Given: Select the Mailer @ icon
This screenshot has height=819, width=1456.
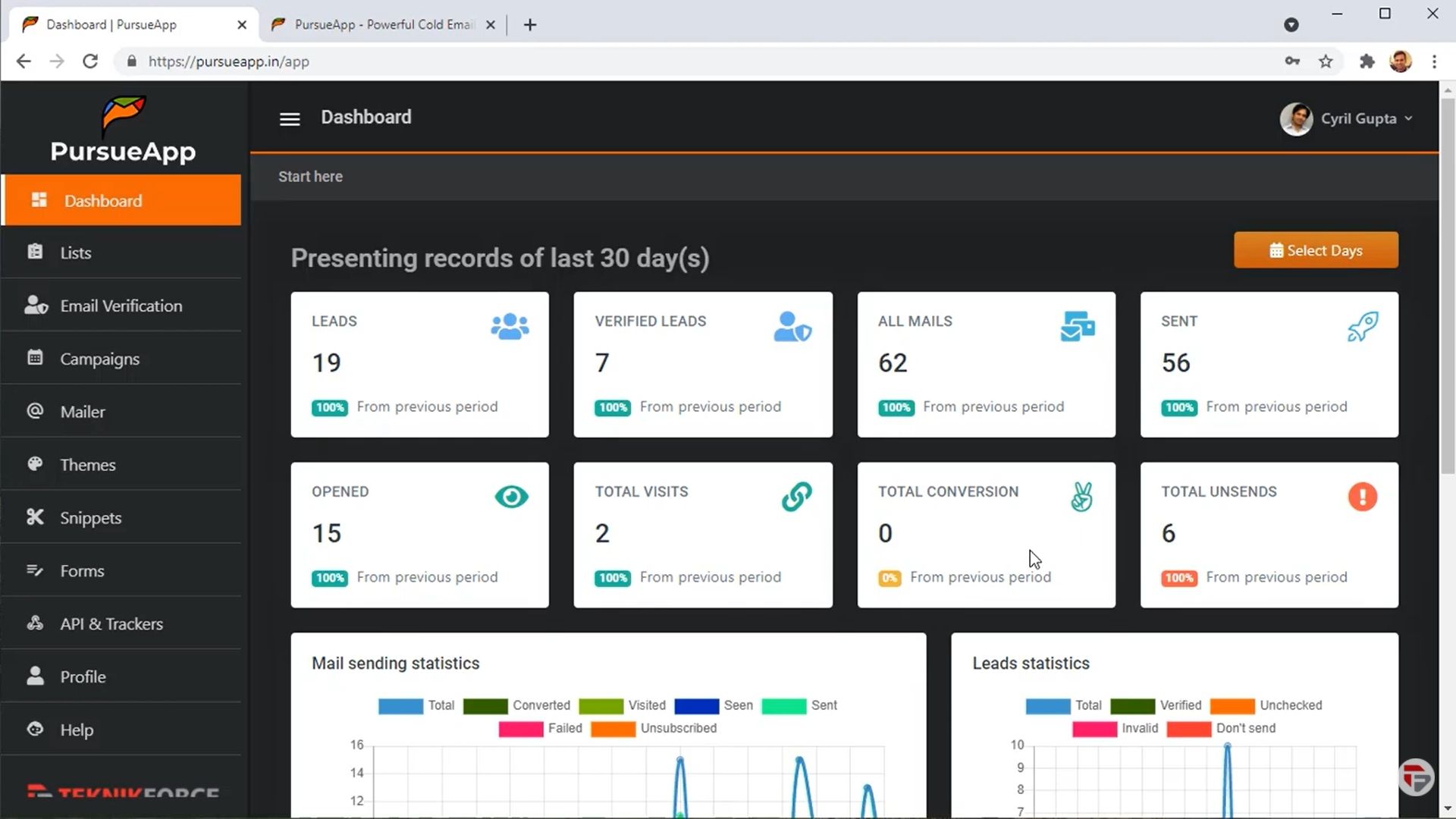Looking at the screenshot, I should (35, 411).
